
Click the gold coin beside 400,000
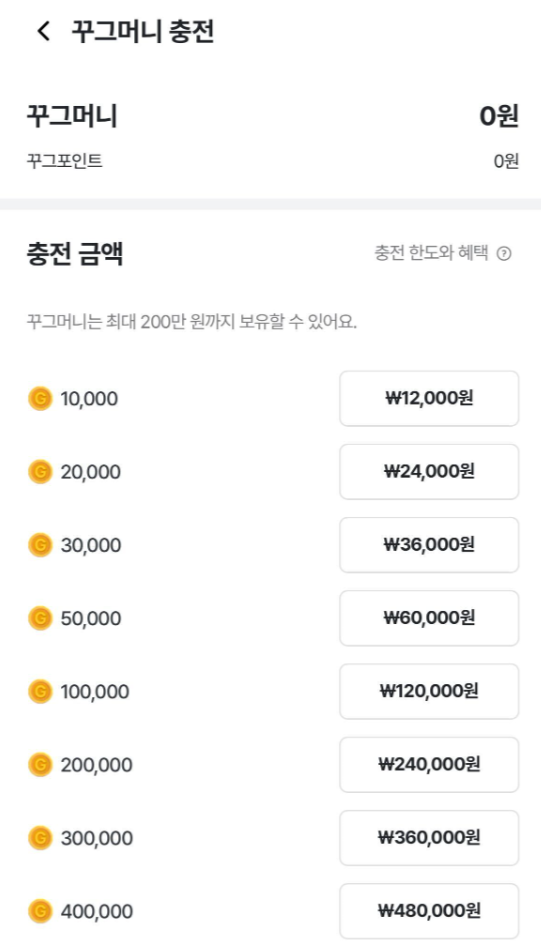tap(40, 911)
